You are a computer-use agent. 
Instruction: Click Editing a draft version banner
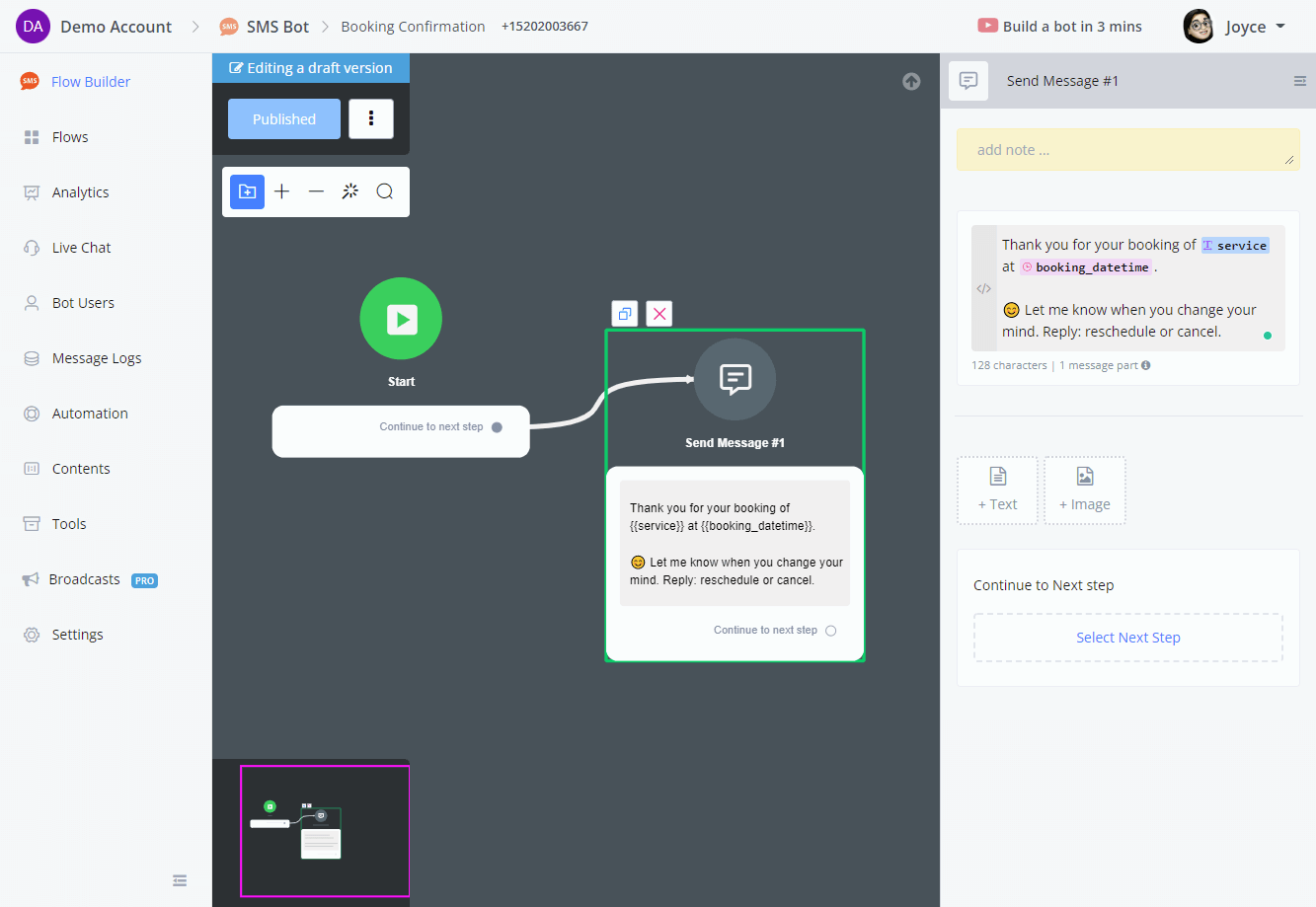(311, 68)
